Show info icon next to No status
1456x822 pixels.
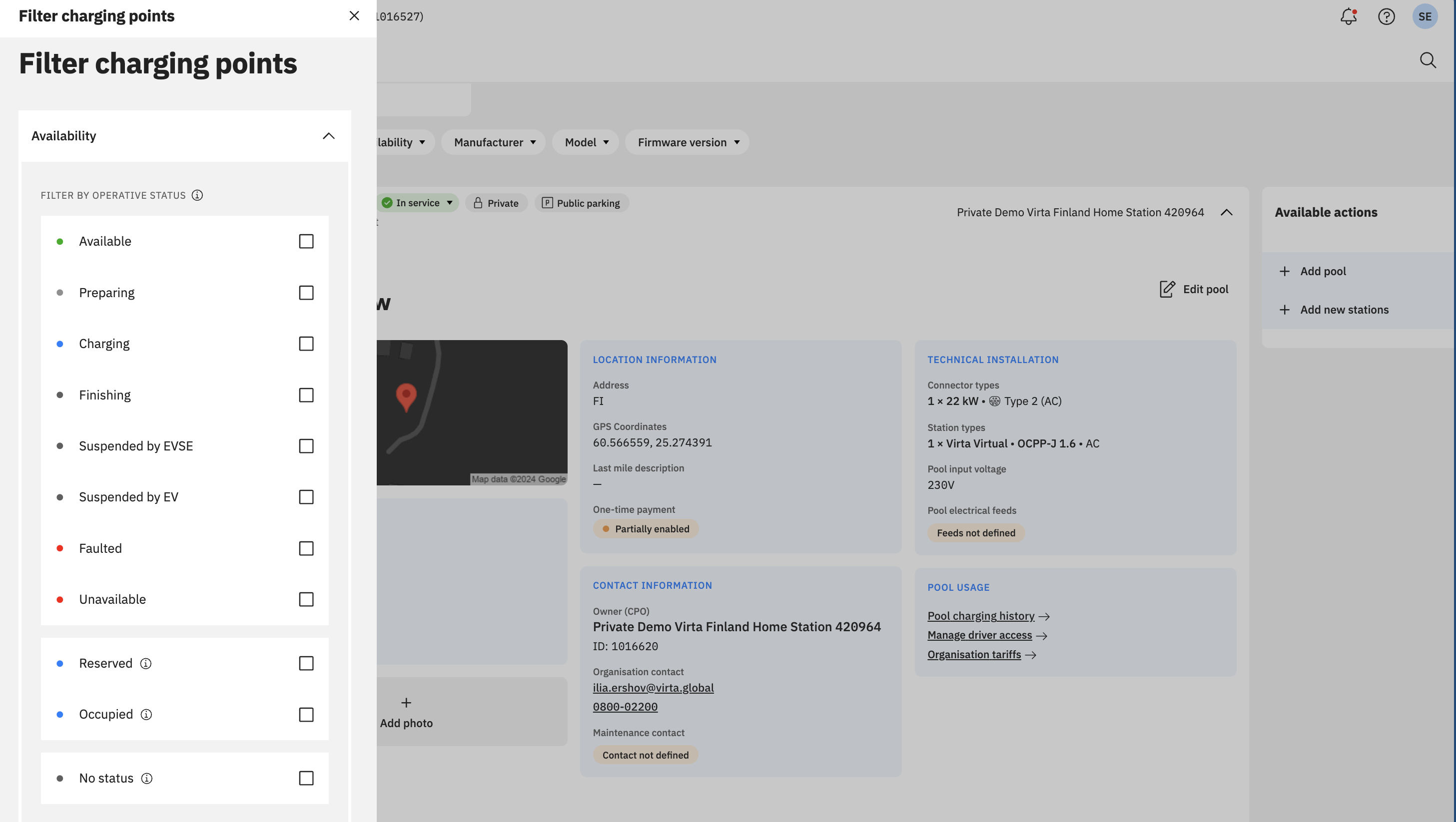[x=147, y=779]
